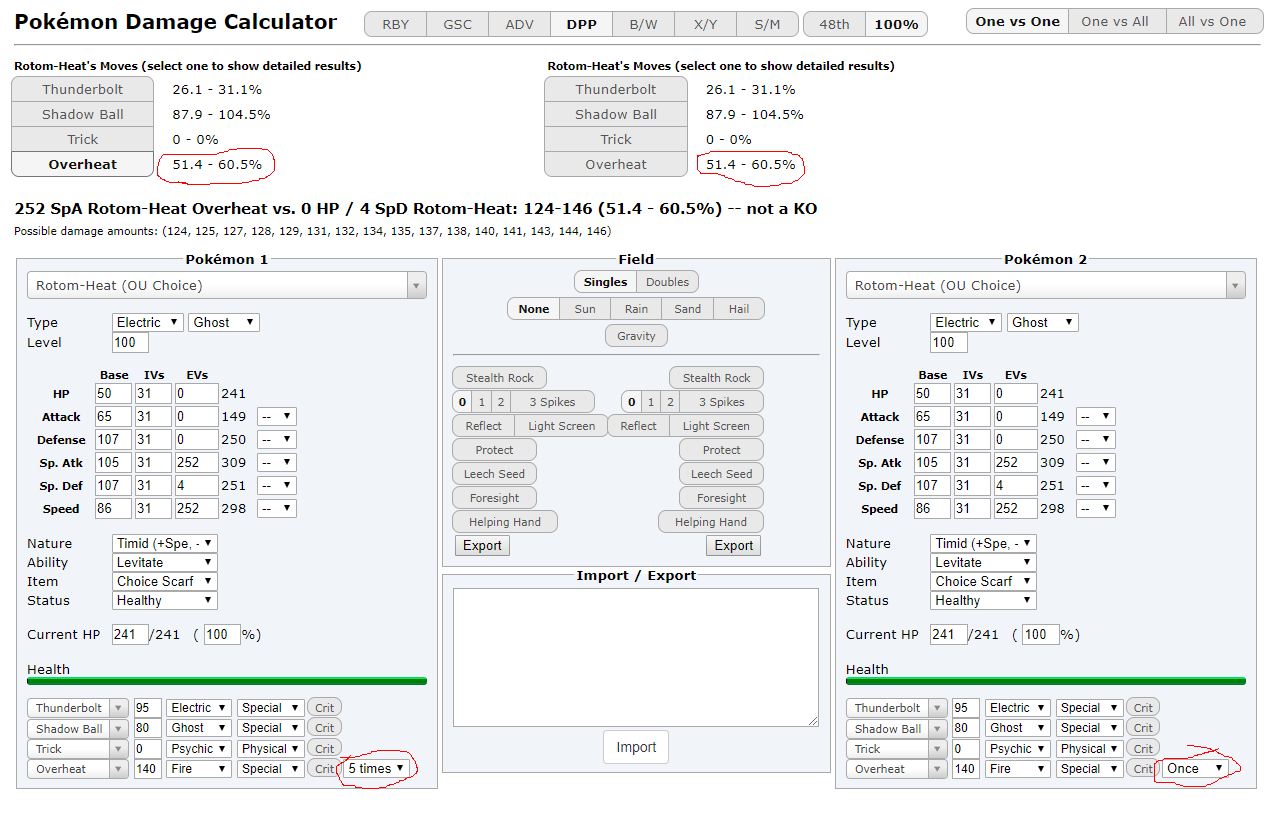This screenshot has height=815, width=1276.
Task: Click Pokémon 2's health bar
Action: click(1046, 681)
